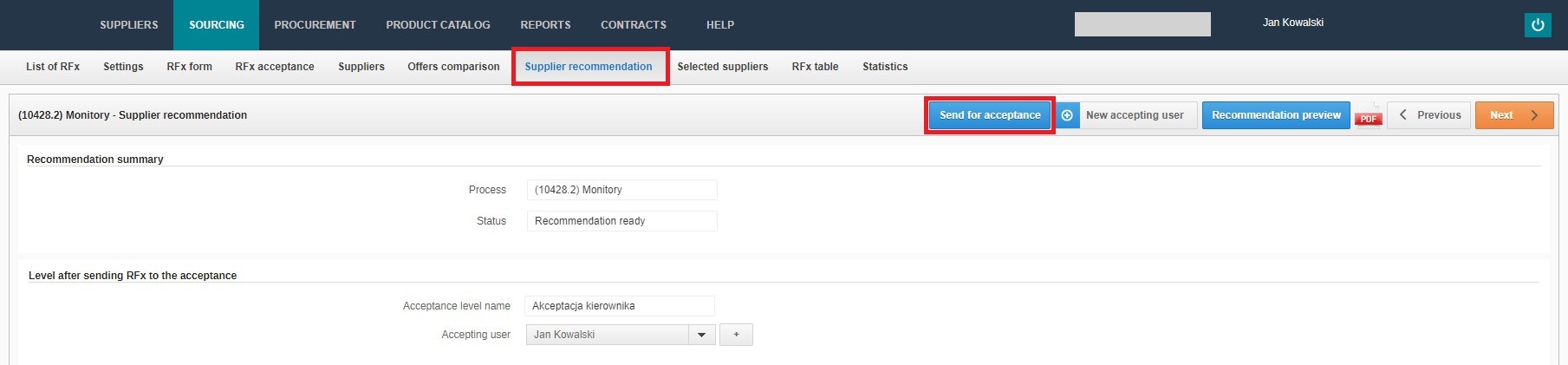Click plus button next to Accepting user
The height and width of the screenshot is (365, 1568).
[736, 335]
